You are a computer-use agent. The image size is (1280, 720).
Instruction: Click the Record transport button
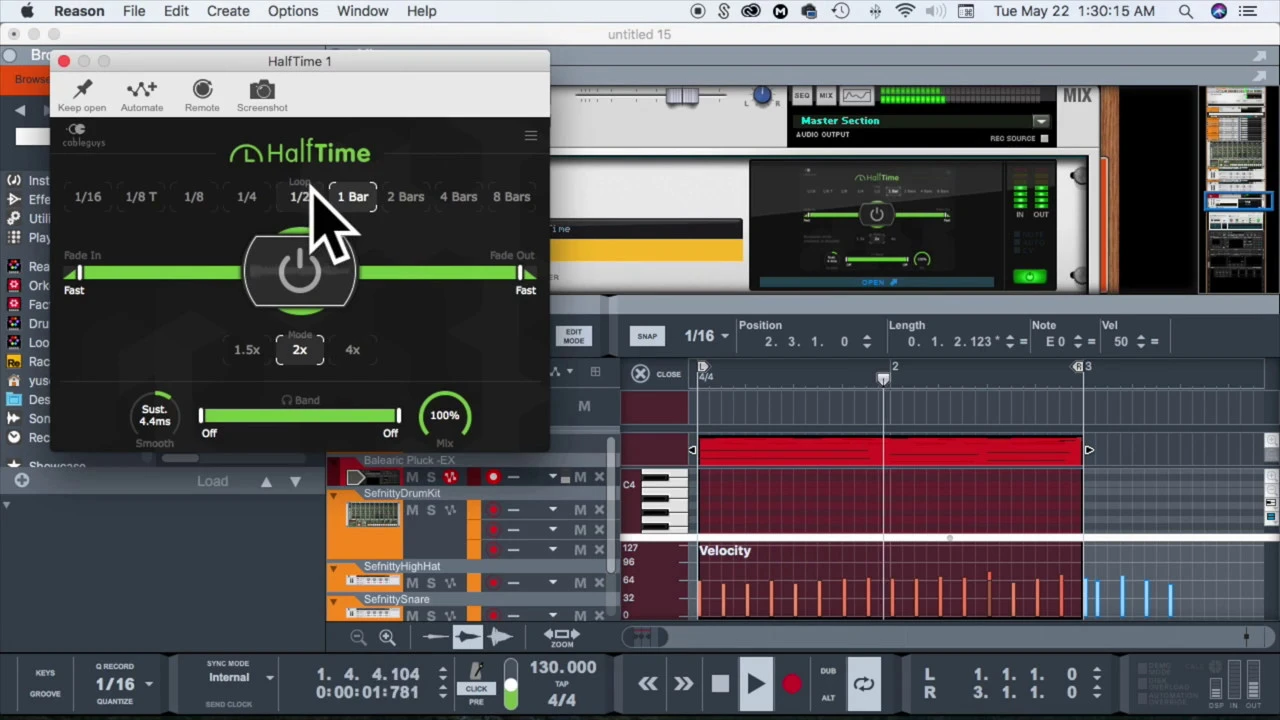pyautogui.click(x=791, y=685)
